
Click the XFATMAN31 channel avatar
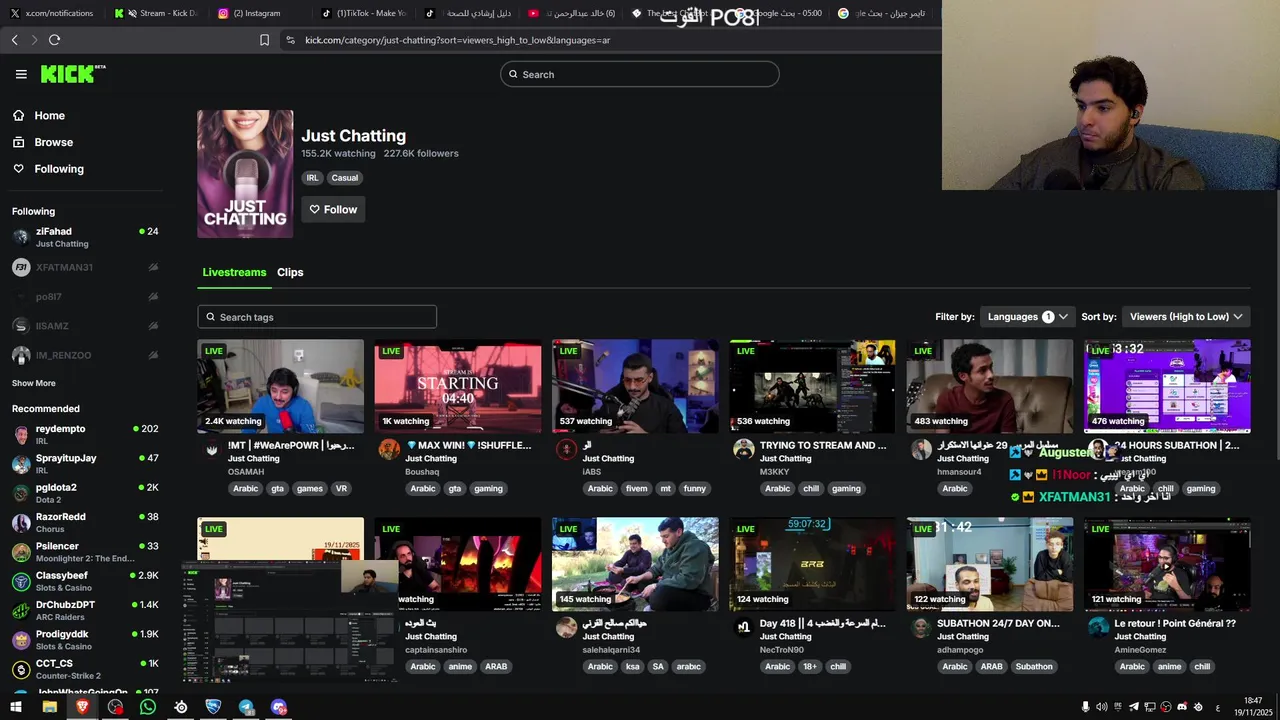click(21, 267)
